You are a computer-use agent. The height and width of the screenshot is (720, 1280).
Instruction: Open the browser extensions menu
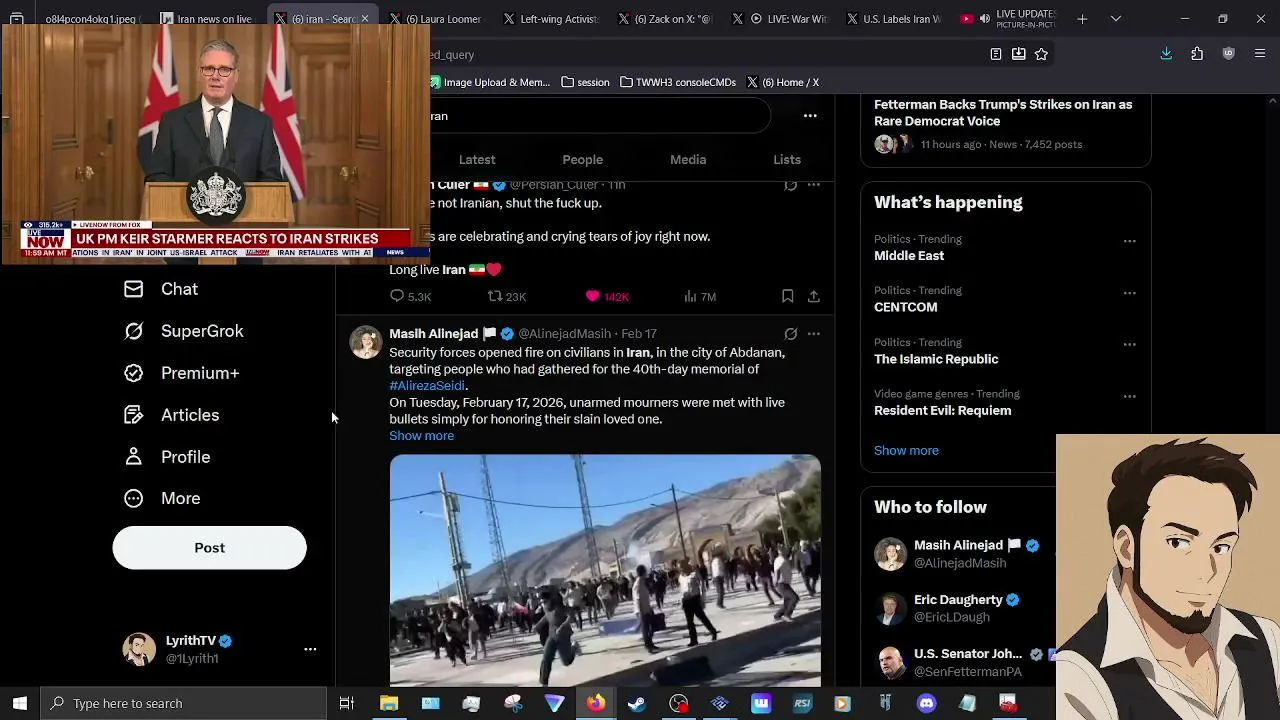pos(1197,54)
